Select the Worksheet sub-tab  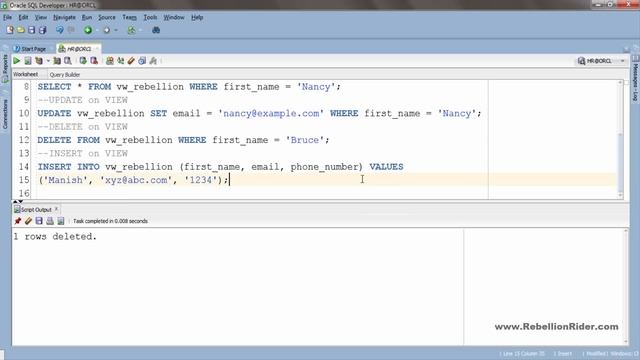25,74
